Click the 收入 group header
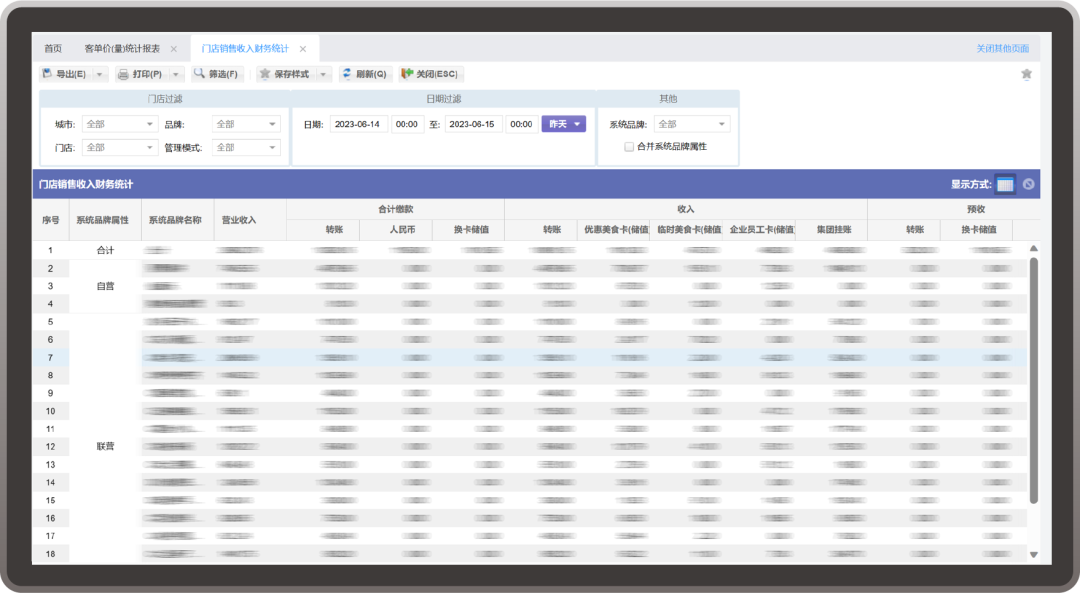This screenshot has height=593, width=1080. point(686,209)
